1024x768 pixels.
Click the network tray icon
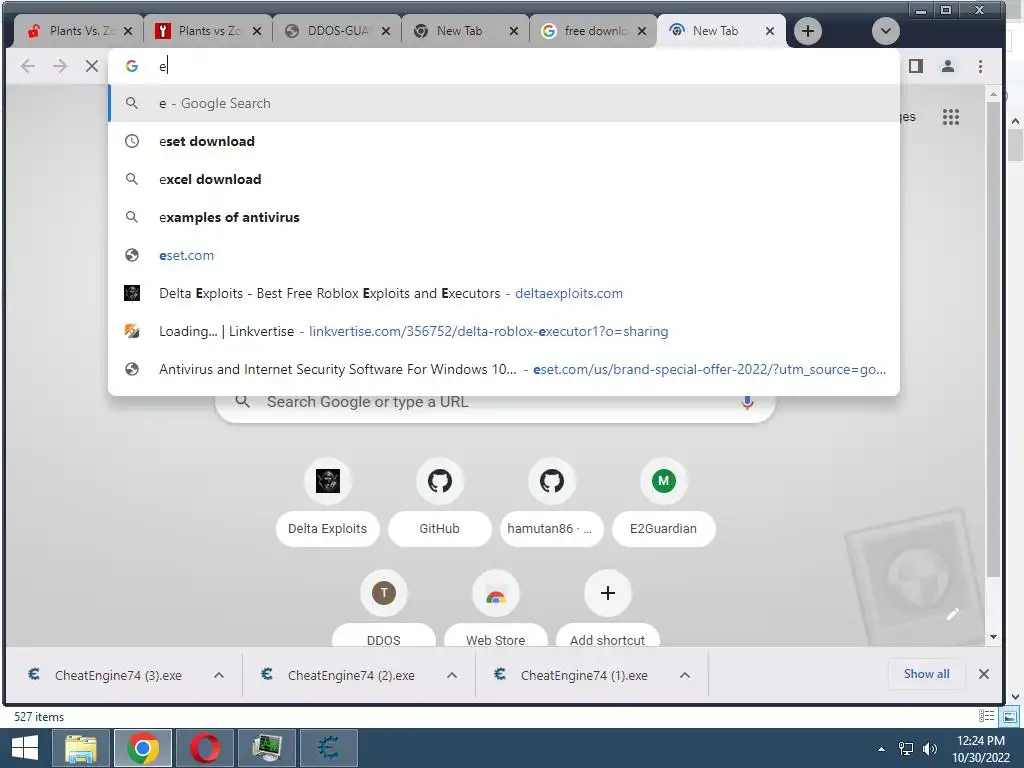(x=906, y=749)
